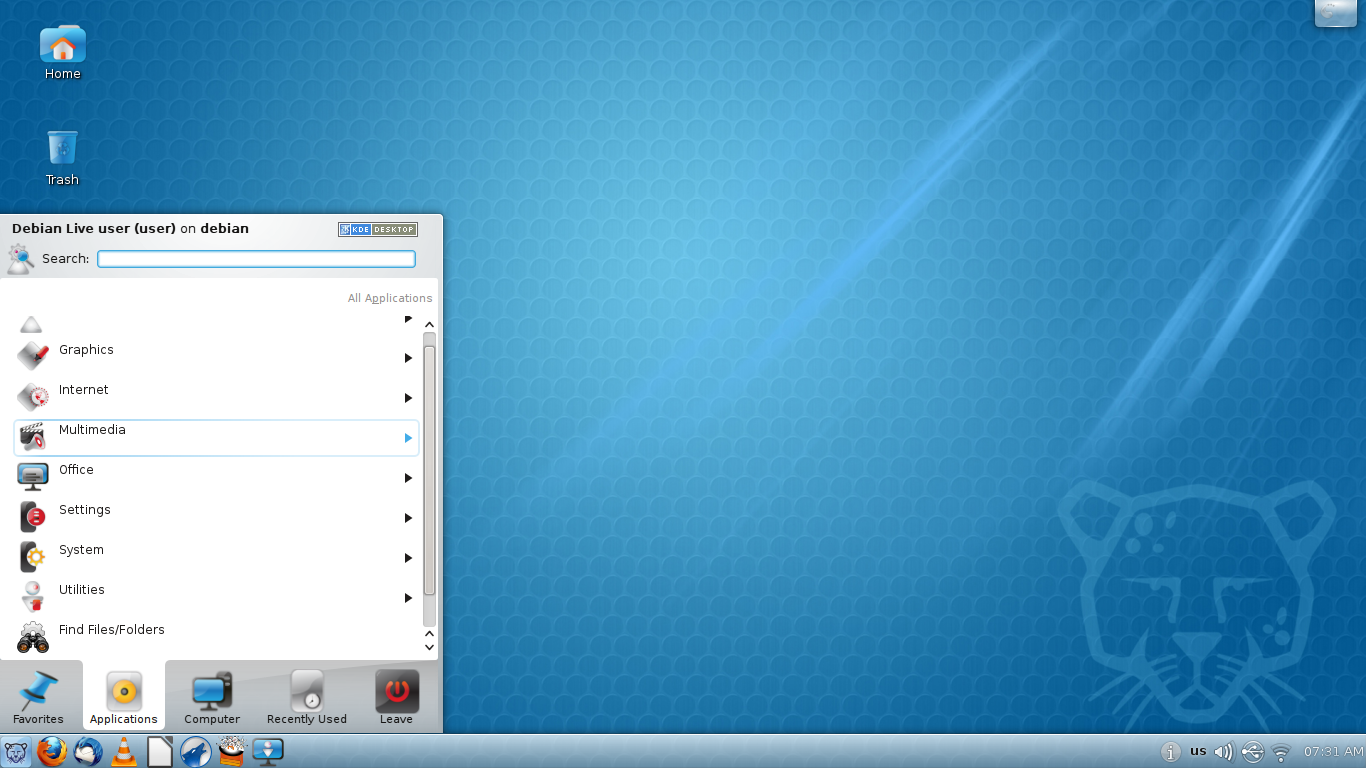
Task: Expand the Internet category submenu arrow
Action: tap(407, 397)
